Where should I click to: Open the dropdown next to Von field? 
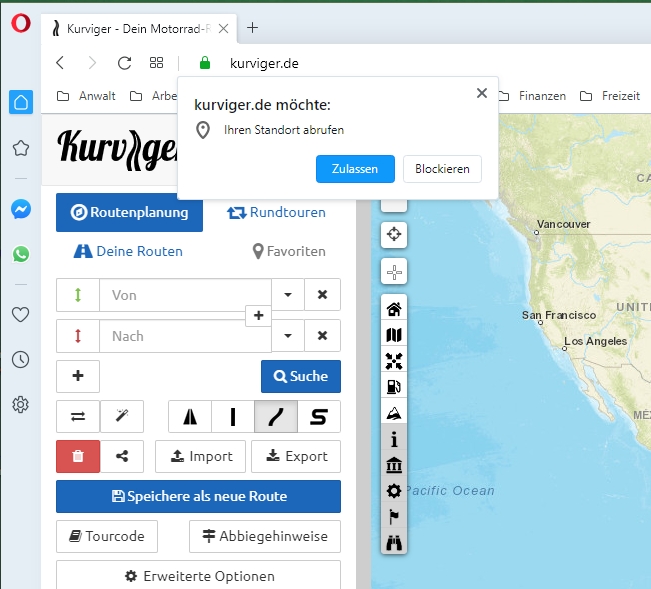pos(288,295)
